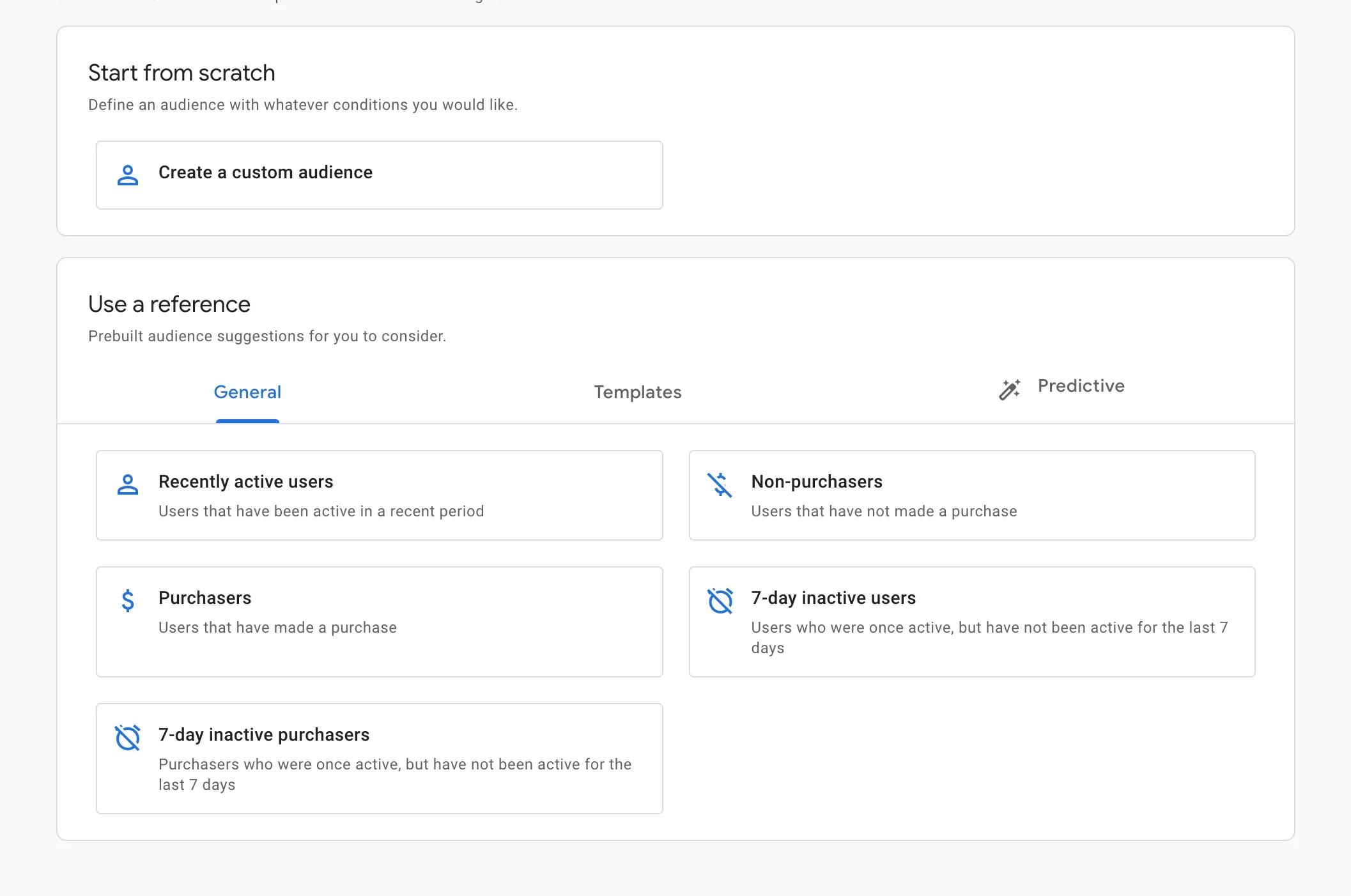This screenshot has width=1351, height=896.
Task: Open the General tab
Action: coord(247,392)
